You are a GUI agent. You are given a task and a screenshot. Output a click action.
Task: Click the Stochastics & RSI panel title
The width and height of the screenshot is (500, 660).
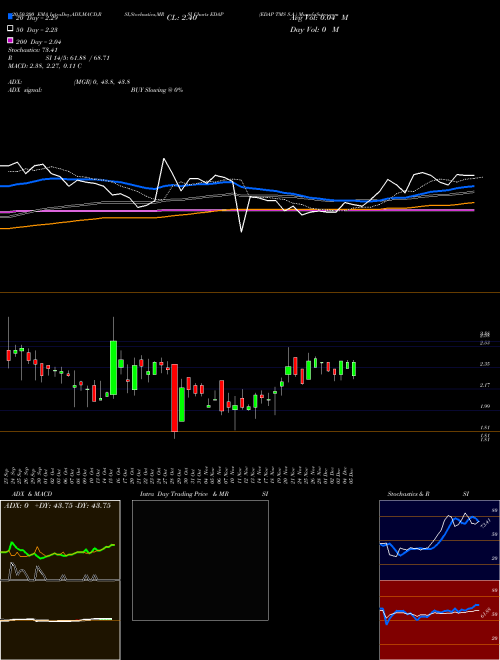click(428, 494)
